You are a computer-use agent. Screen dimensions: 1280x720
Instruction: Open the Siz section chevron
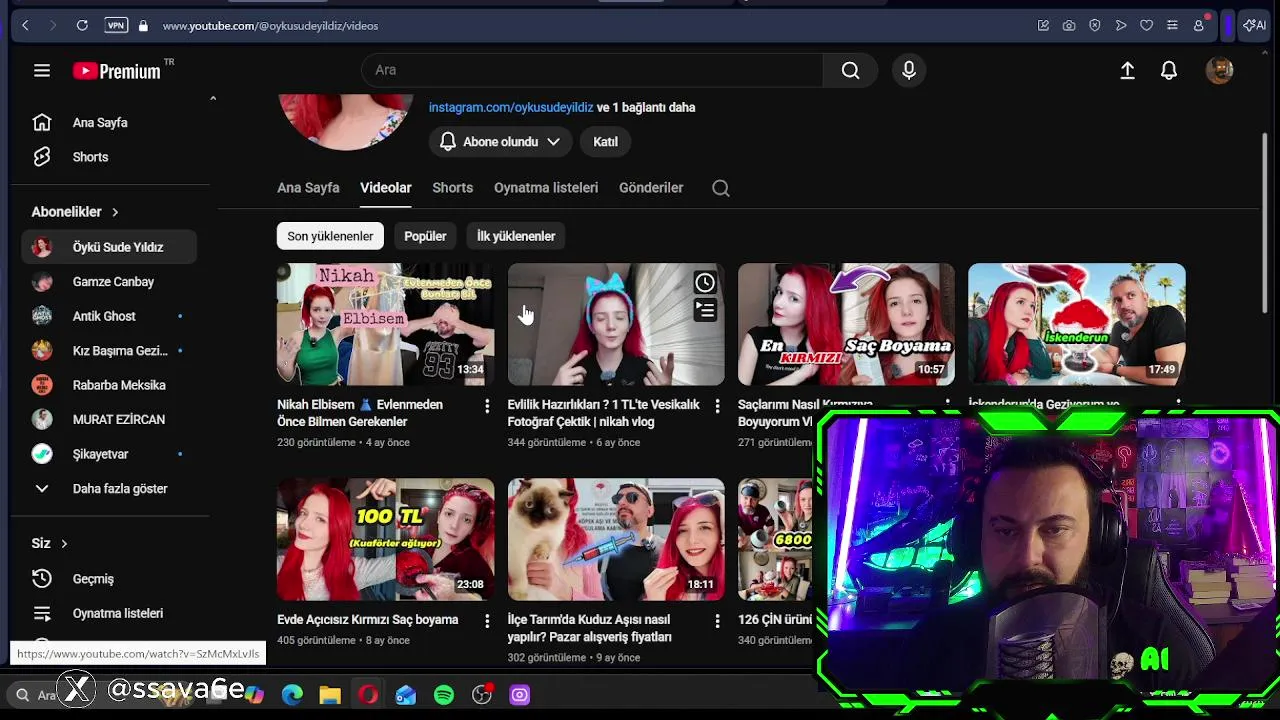(64, 544)
